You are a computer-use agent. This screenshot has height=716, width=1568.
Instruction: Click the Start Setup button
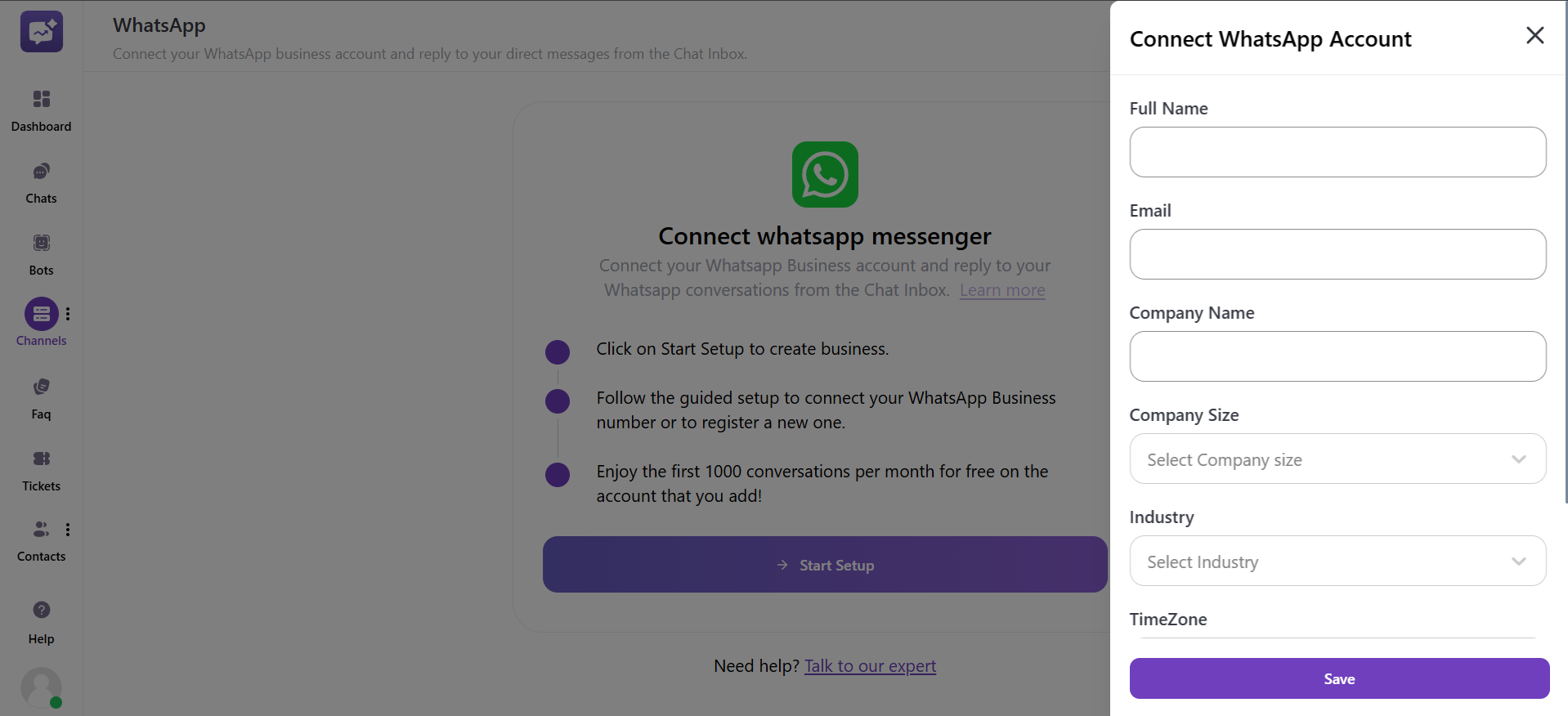pyautogui.click(x=824, y=564)
